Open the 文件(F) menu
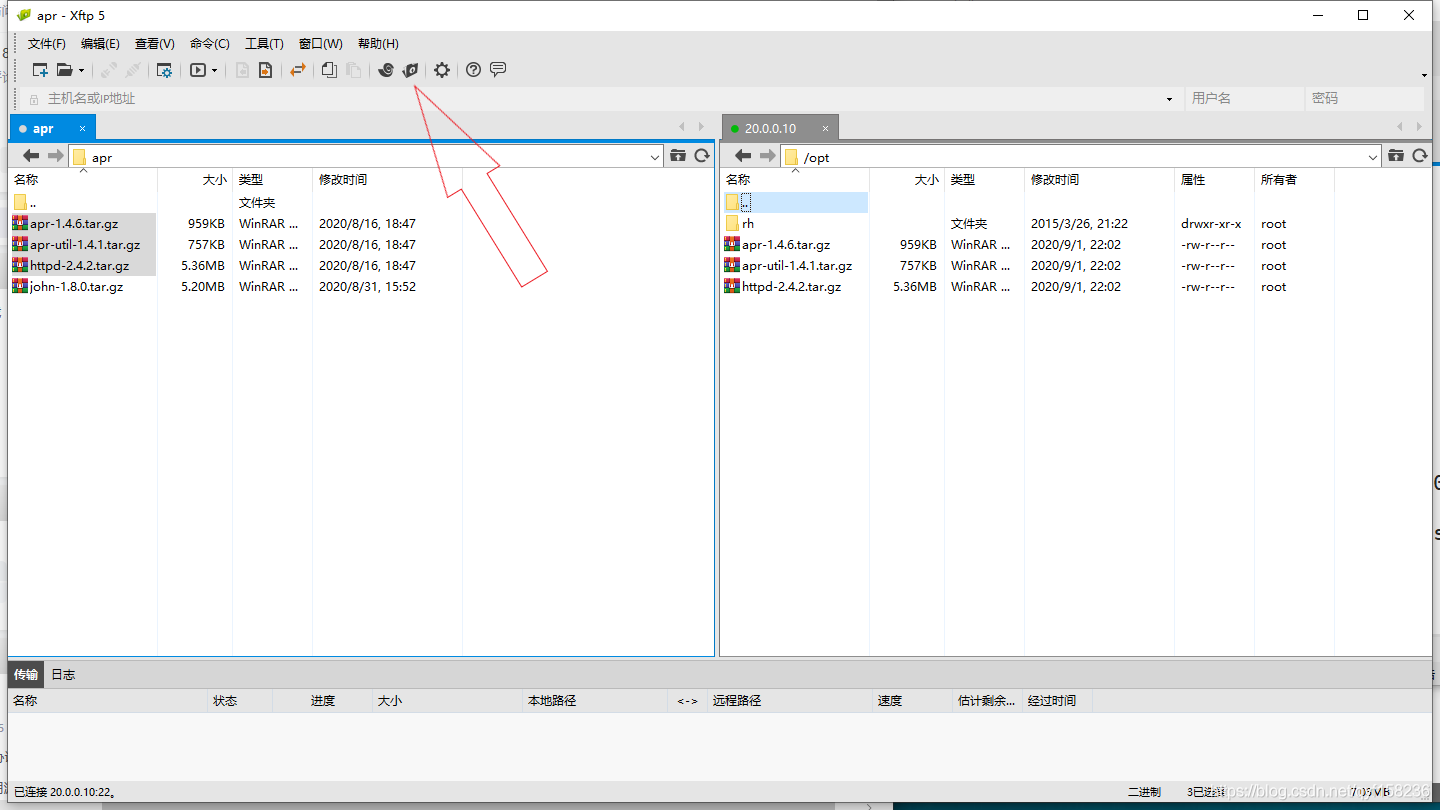Viewport: 1440px width, 810px height. tap(47, 44)
